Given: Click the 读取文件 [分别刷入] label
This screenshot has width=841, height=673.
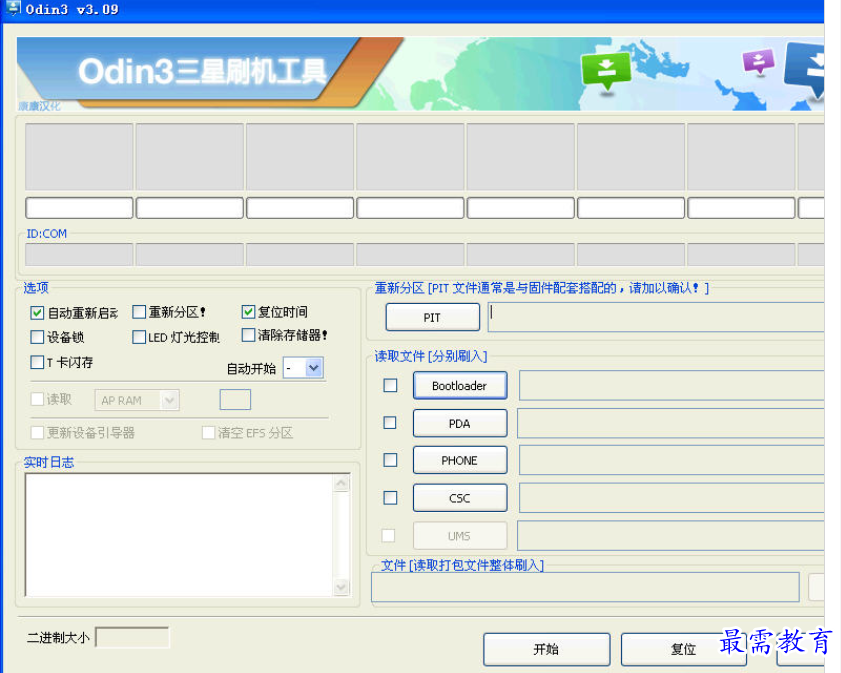Looking at the screenshot, I should (x=431, y=356).
